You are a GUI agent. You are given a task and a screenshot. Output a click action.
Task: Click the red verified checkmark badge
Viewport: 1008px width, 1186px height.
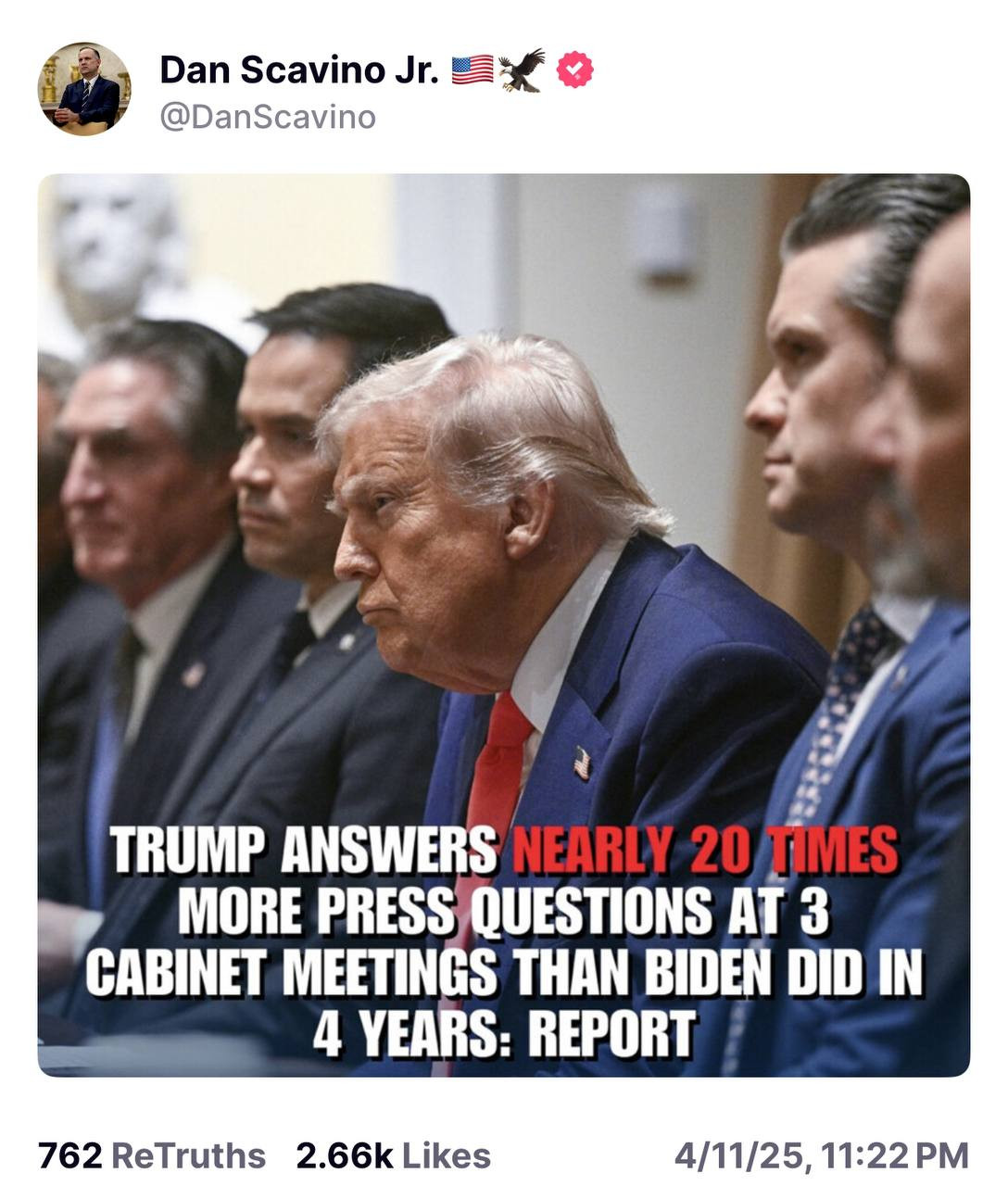coord(574,70)
